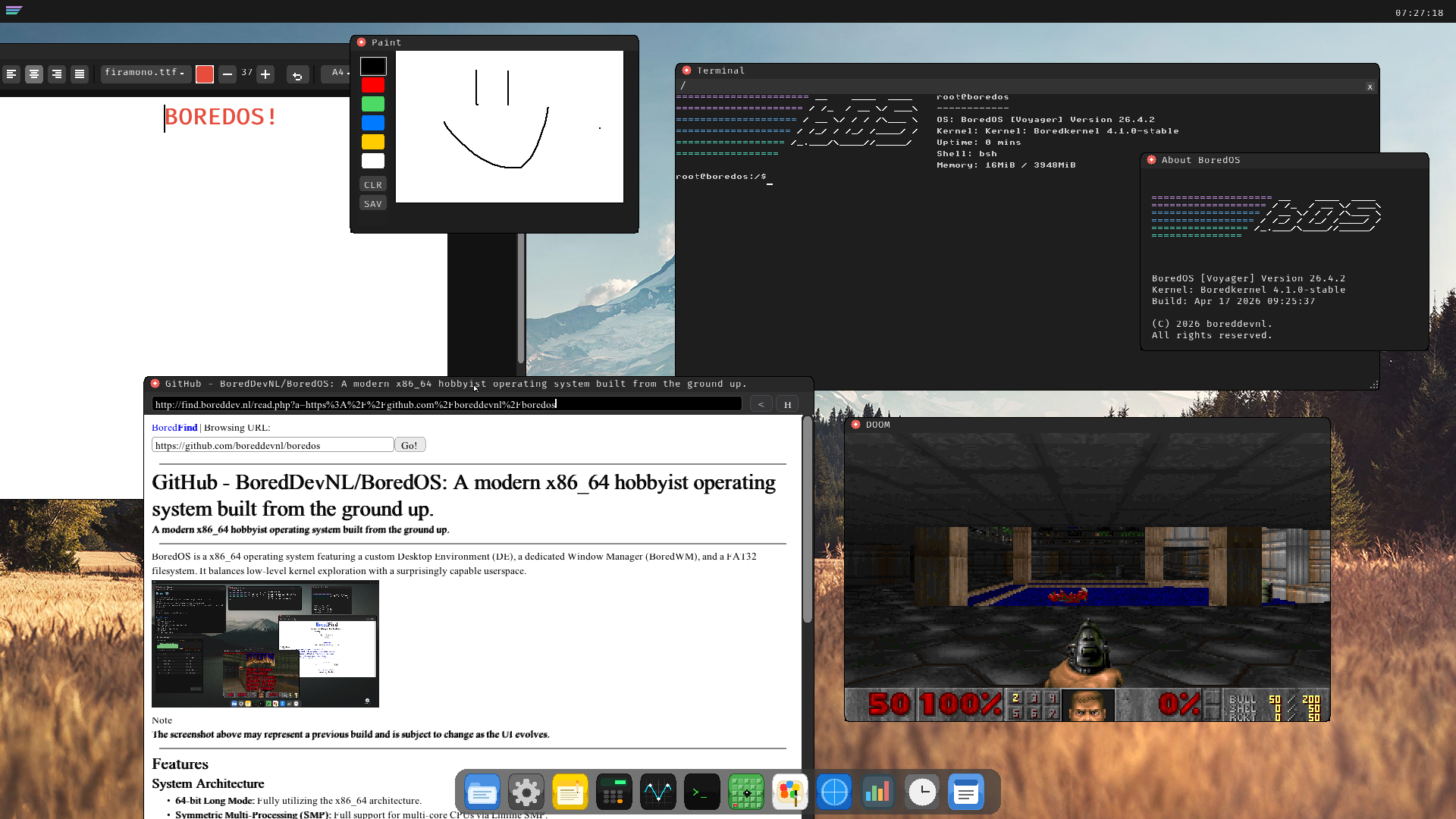This screenshot has height=819, width=1456.
Task: Select blue color in Paint palette
Action: coord(373,123)
